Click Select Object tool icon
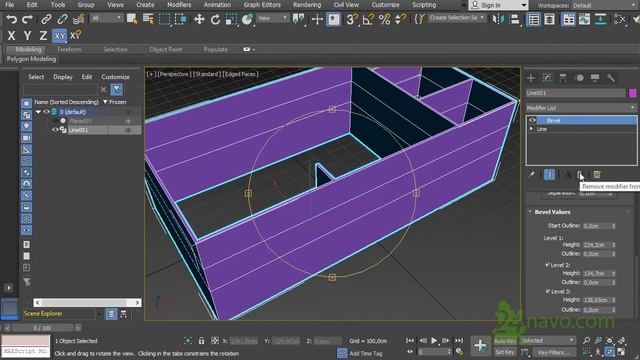Viewport: 640px width, 360px height. (132, 19)
